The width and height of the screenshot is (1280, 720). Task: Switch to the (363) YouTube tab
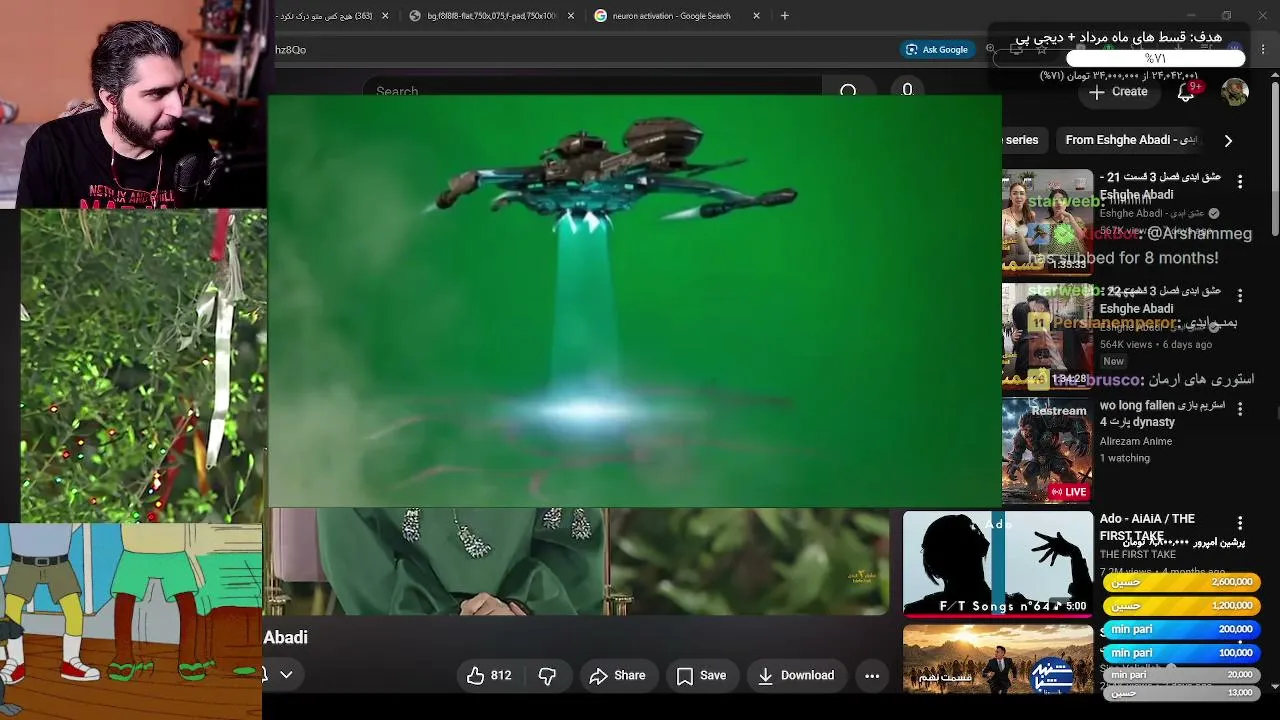click(332, 16)
